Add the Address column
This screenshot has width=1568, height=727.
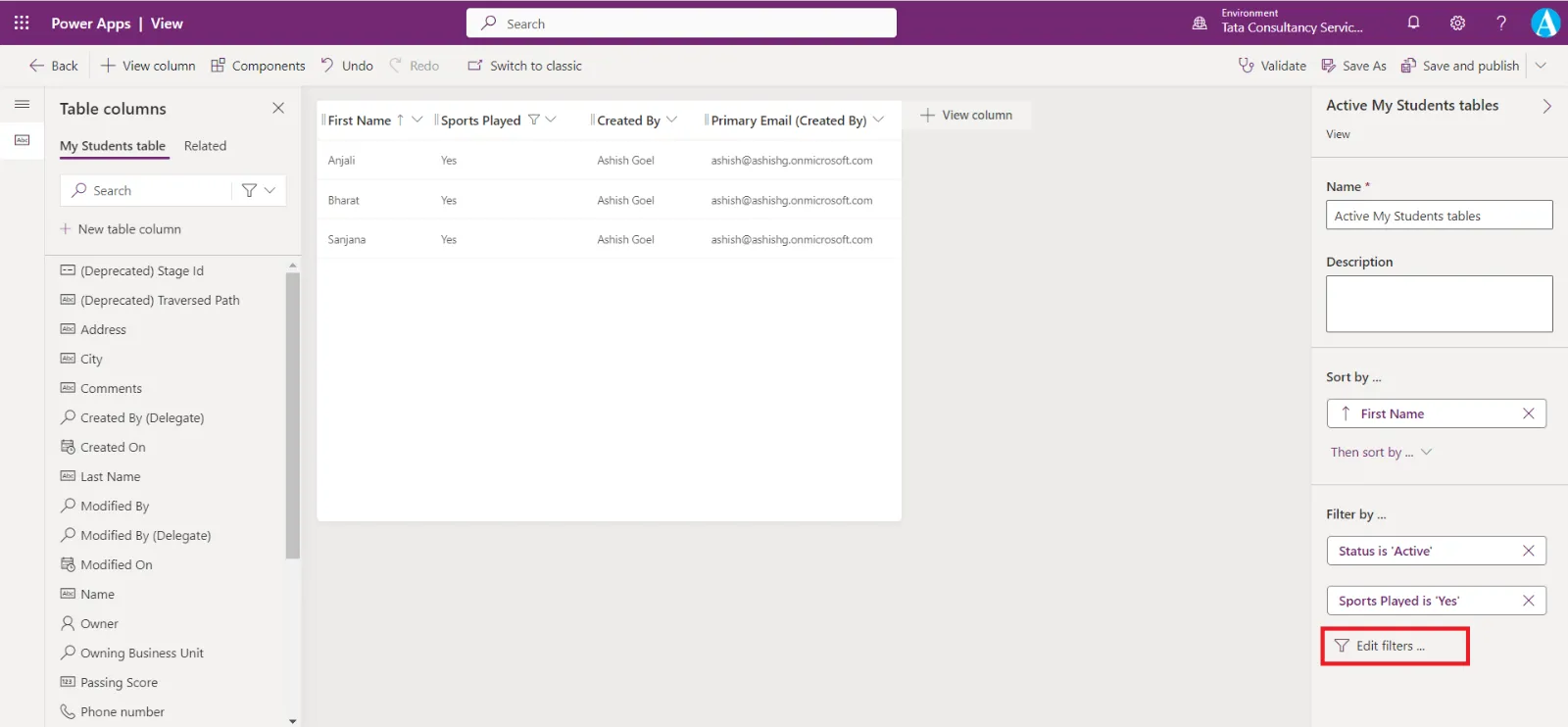[93, 329]
